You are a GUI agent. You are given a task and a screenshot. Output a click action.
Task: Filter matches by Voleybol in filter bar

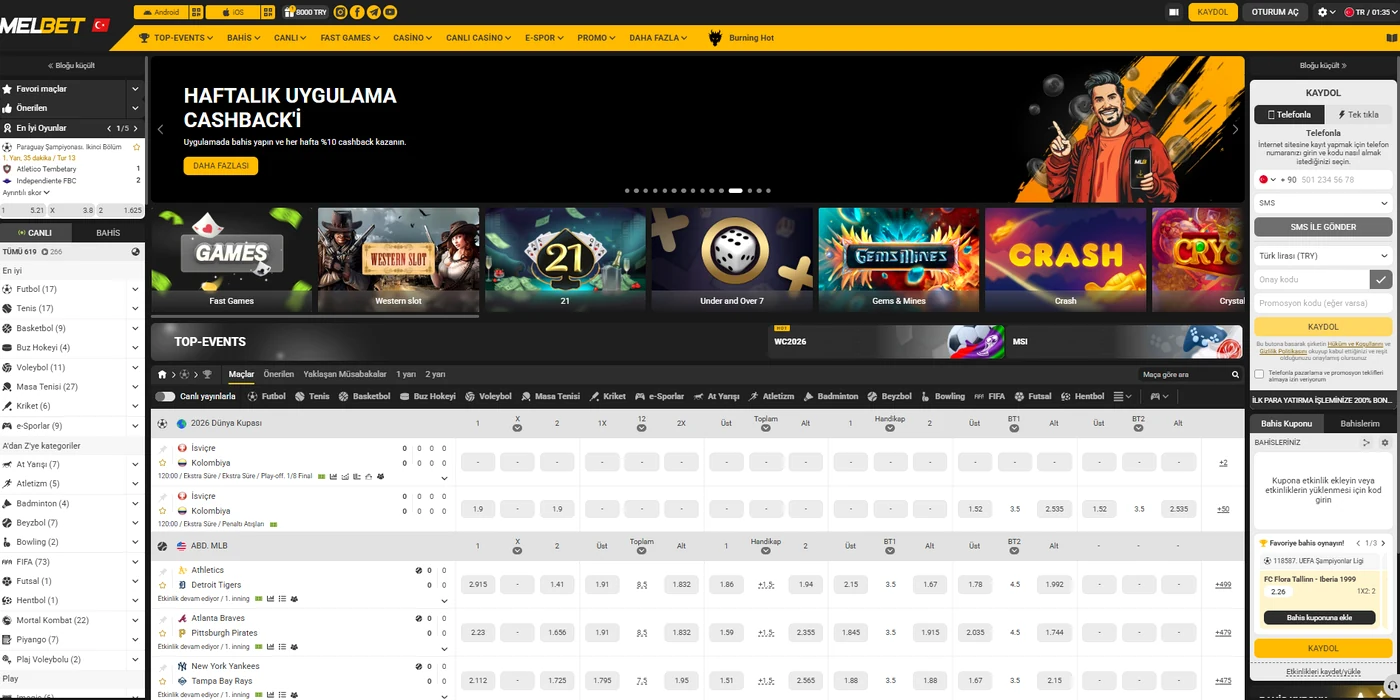tap(488, 396)
